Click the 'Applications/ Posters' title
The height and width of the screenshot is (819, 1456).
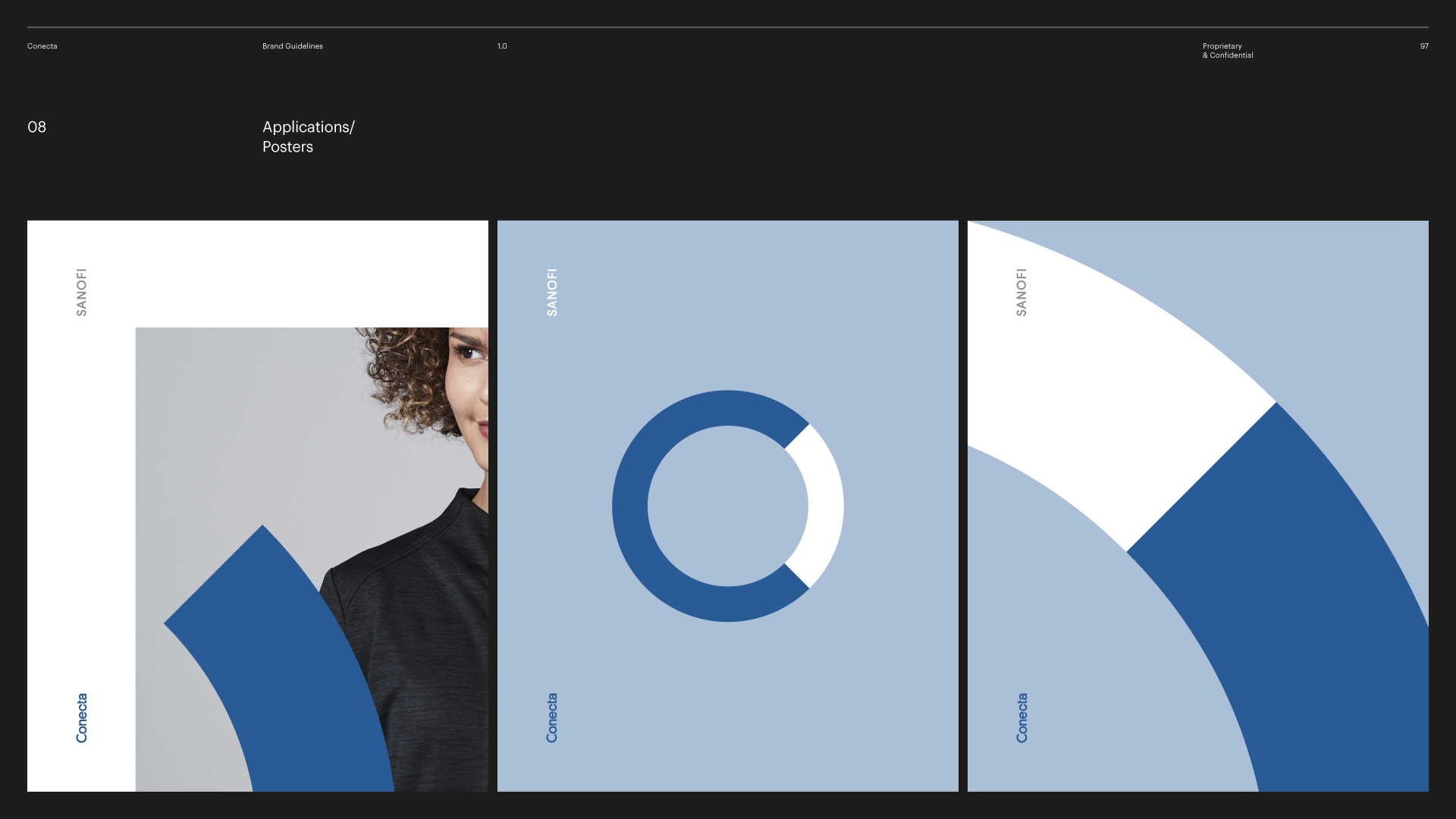coord(309,136)
